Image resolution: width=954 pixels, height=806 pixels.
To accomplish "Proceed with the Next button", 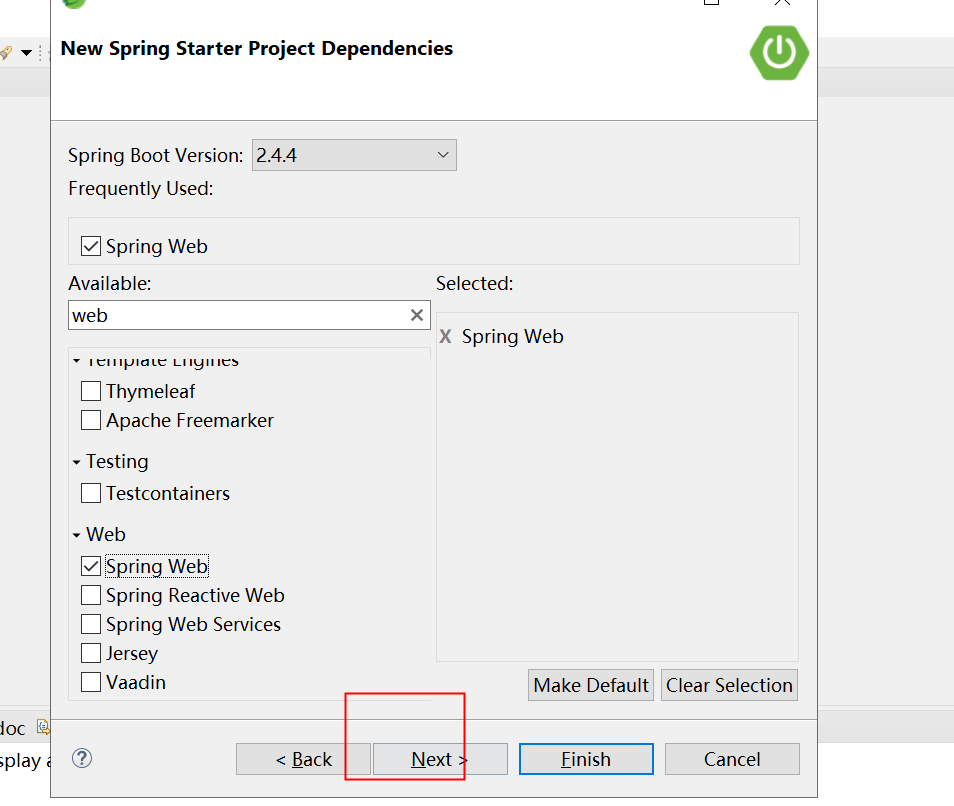I will pyautogui.click(x=440, y=759).
